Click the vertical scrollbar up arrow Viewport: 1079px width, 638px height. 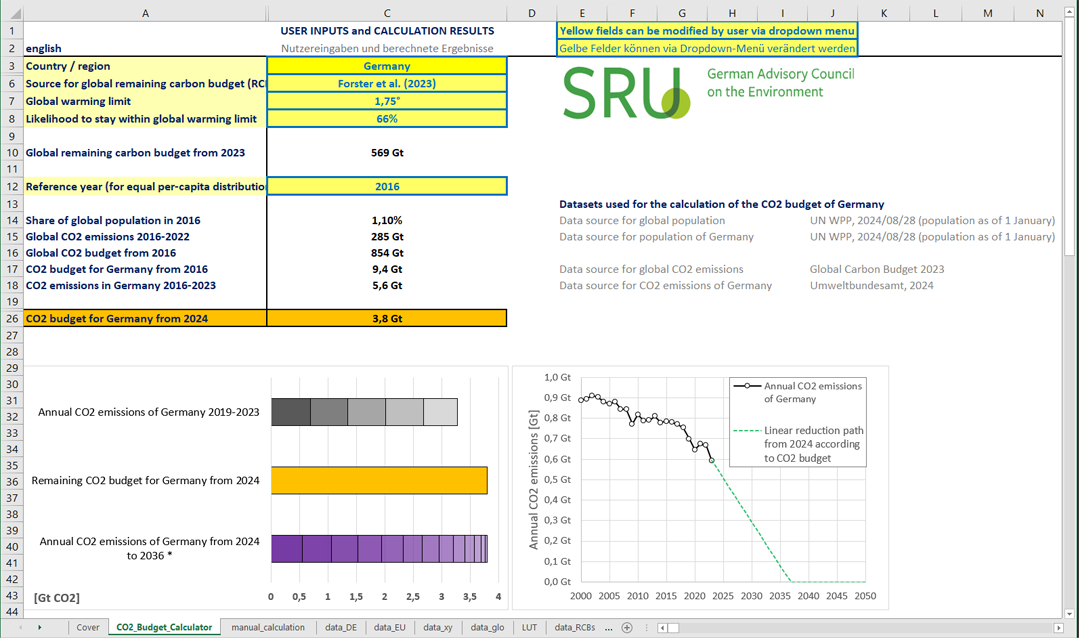tap(1069, 13)
